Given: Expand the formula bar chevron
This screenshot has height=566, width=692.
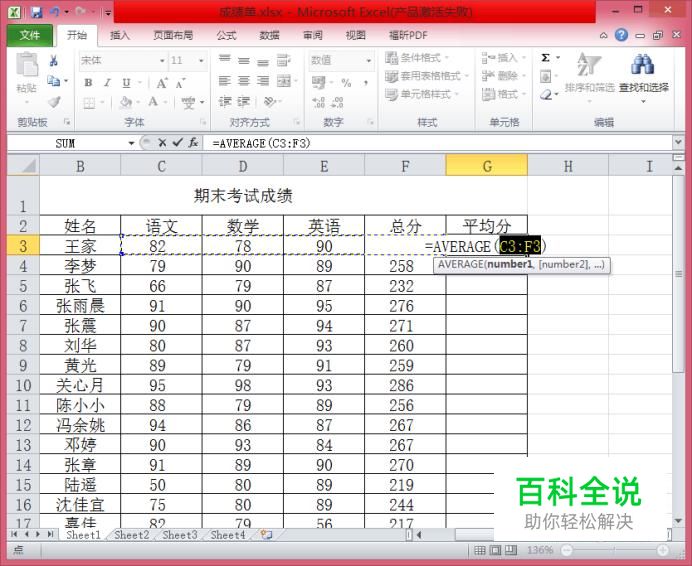Looking at the screenshot, I should (677, 143).
